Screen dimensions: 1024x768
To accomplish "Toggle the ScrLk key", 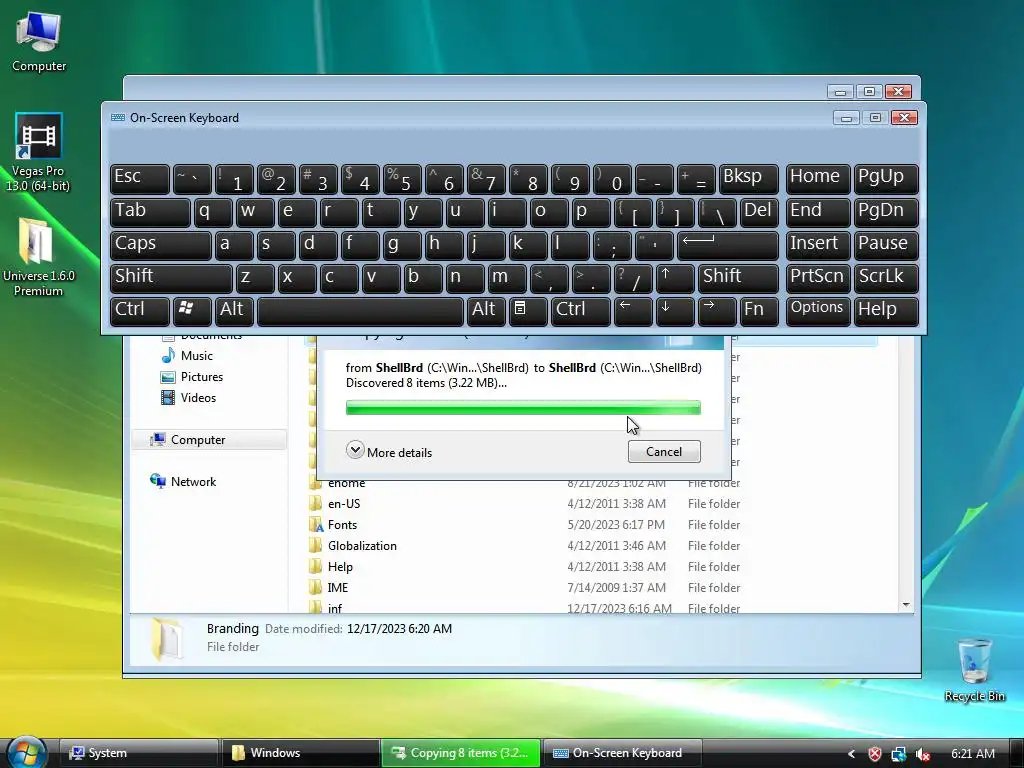I will coord(886,278).
